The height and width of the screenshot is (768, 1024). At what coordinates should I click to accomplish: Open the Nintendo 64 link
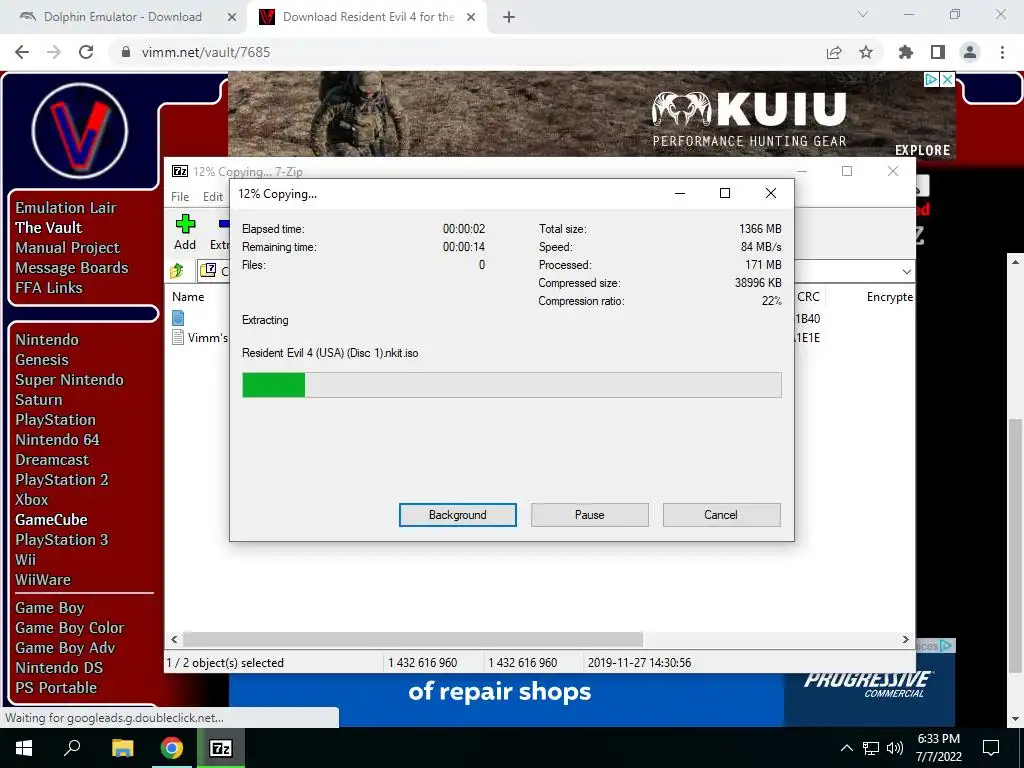[57, 440]
